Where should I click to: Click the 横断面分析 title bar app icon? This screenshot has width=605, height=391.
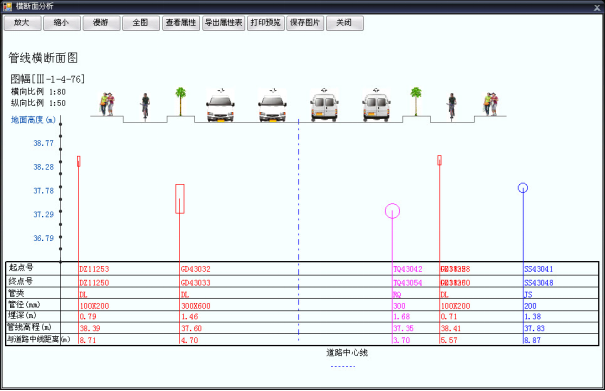tap(7, 6)
